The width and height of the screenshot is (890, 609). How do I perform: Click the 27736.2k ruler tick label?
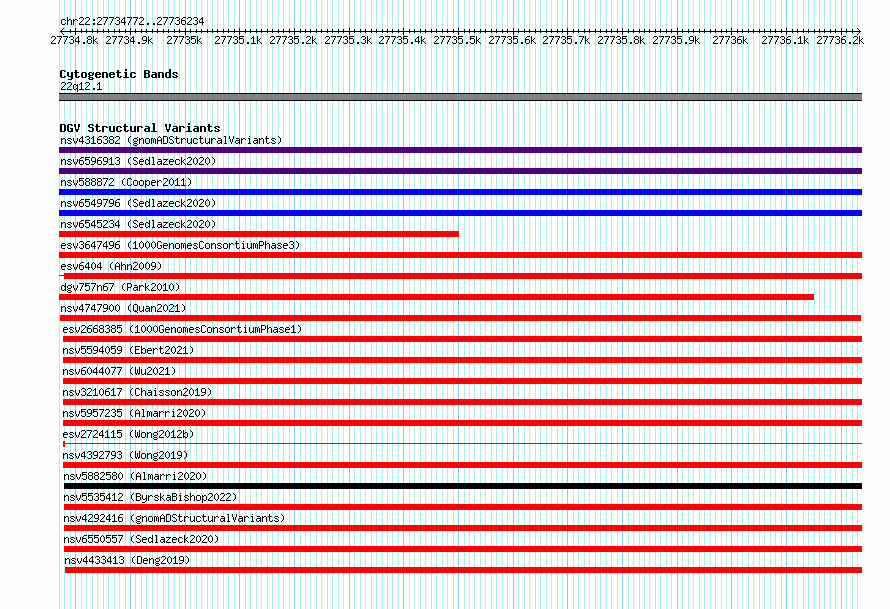click(x=840, y=40)
